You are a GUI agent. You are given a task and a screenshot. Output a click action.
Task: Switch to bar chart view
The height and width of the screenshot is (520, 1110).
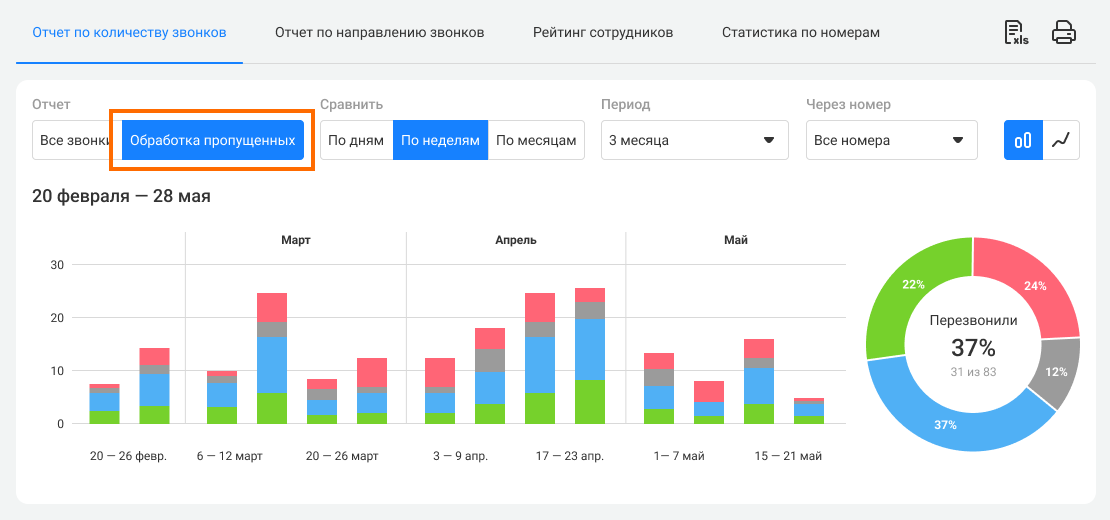point(1023,140)
